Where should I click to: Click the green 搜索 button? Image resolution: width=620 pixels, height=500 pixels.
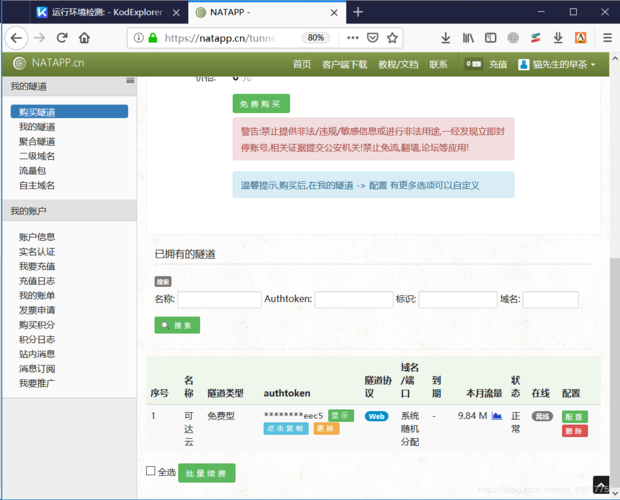click(177, 325)
